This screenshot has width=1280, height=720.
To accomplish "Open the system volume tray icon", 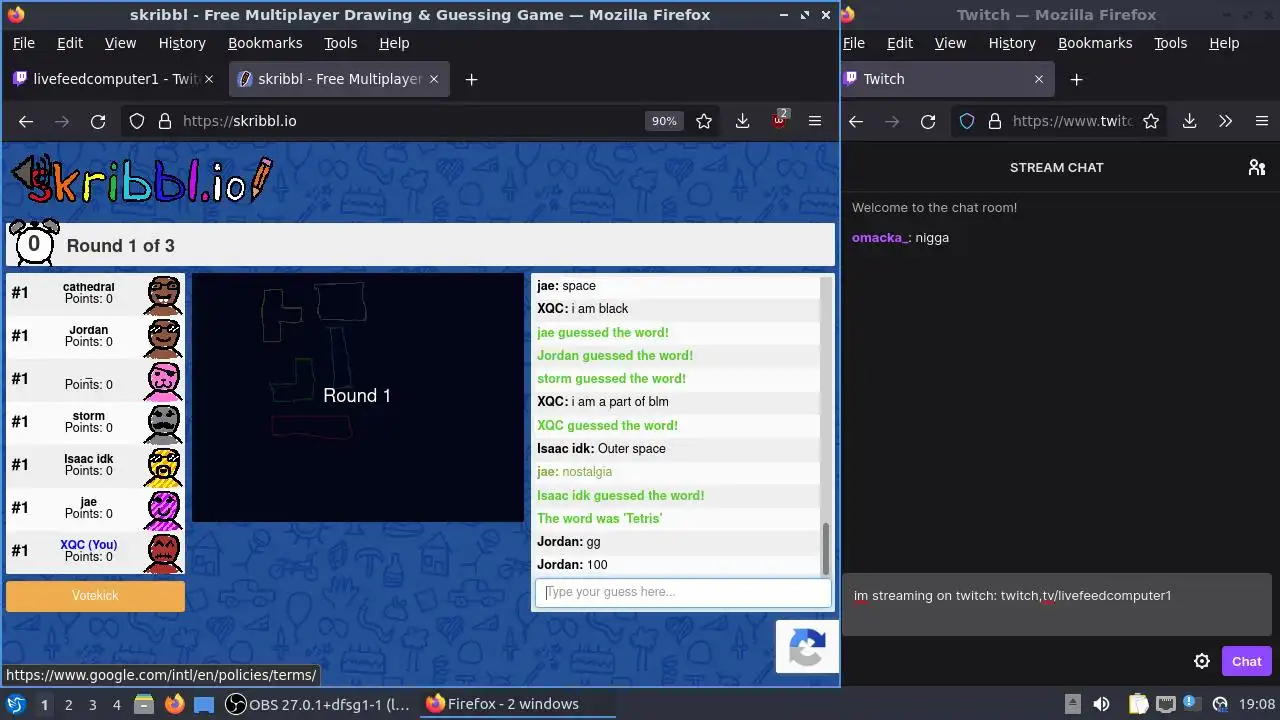I will (1101, 704).
